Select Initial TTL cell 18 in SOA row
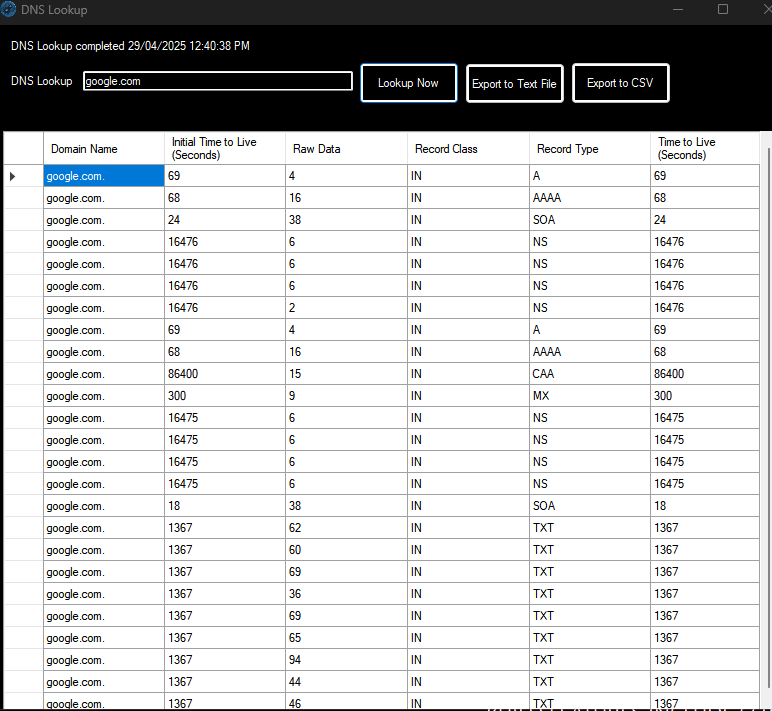The width and height of the screenshot is (772, 711). click(x=225, y=506)
